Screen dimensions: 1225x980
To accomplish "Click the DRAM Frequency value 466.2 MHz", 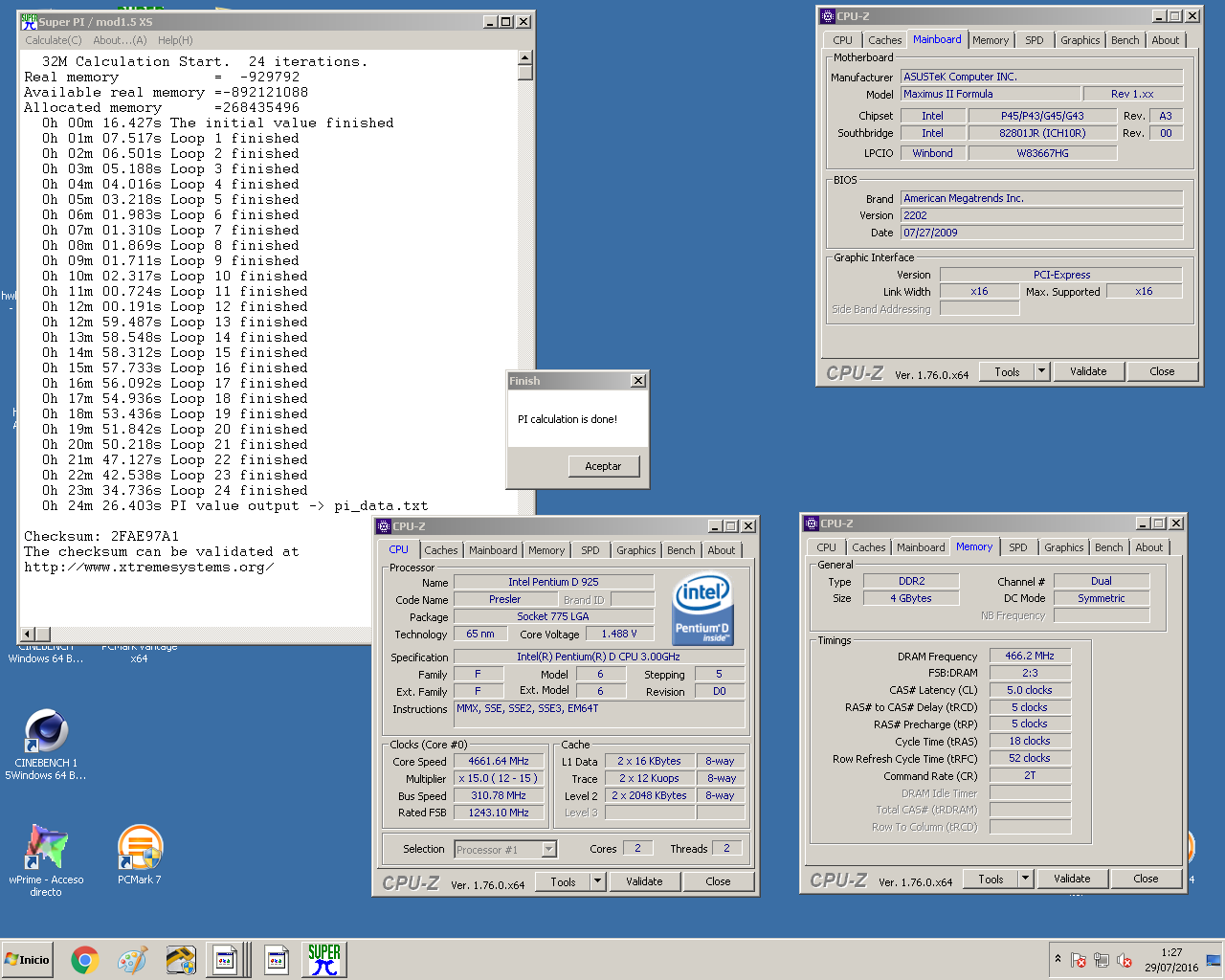I will click(1030, 656).
